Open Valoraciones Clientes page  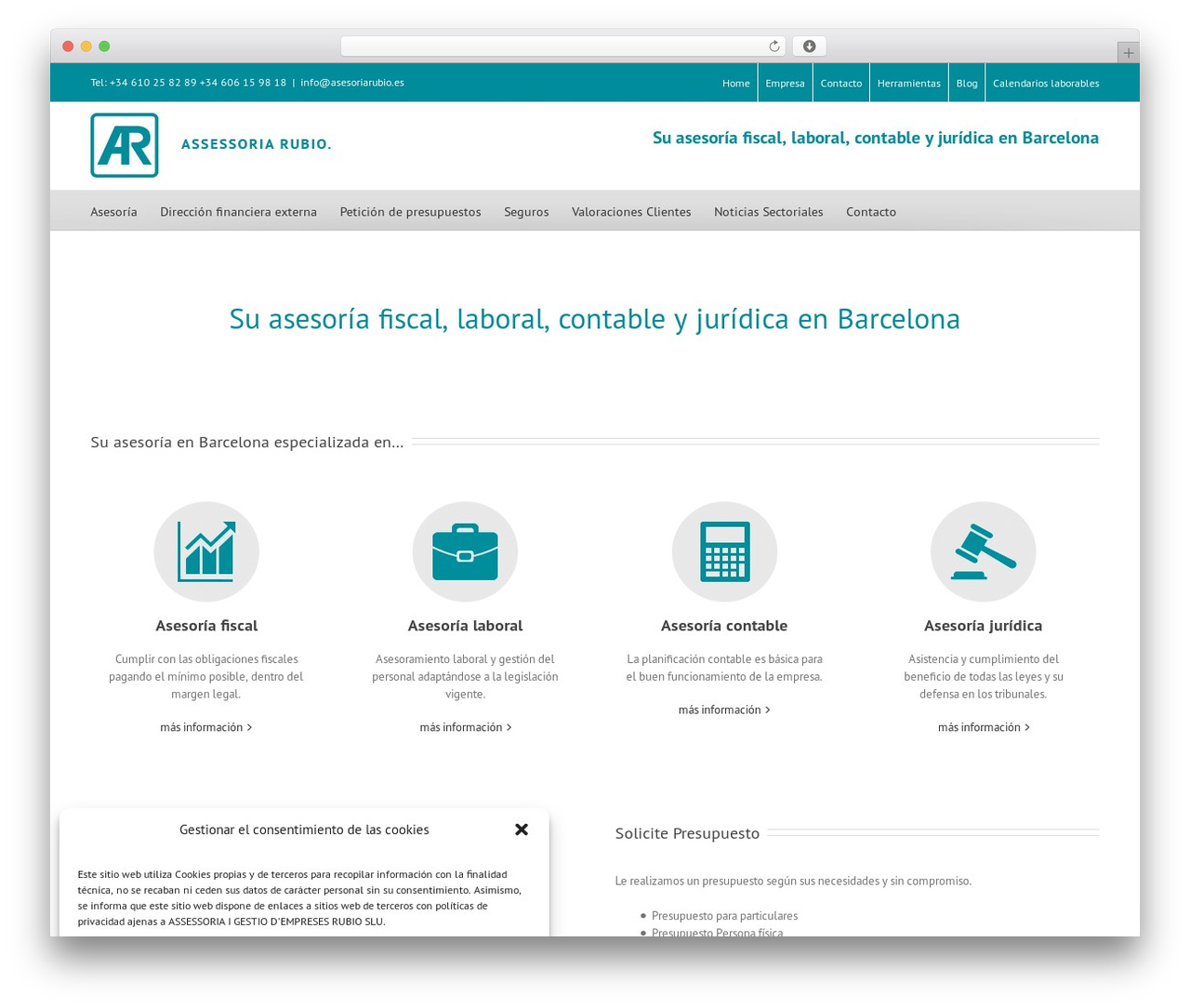coord(631,212)
